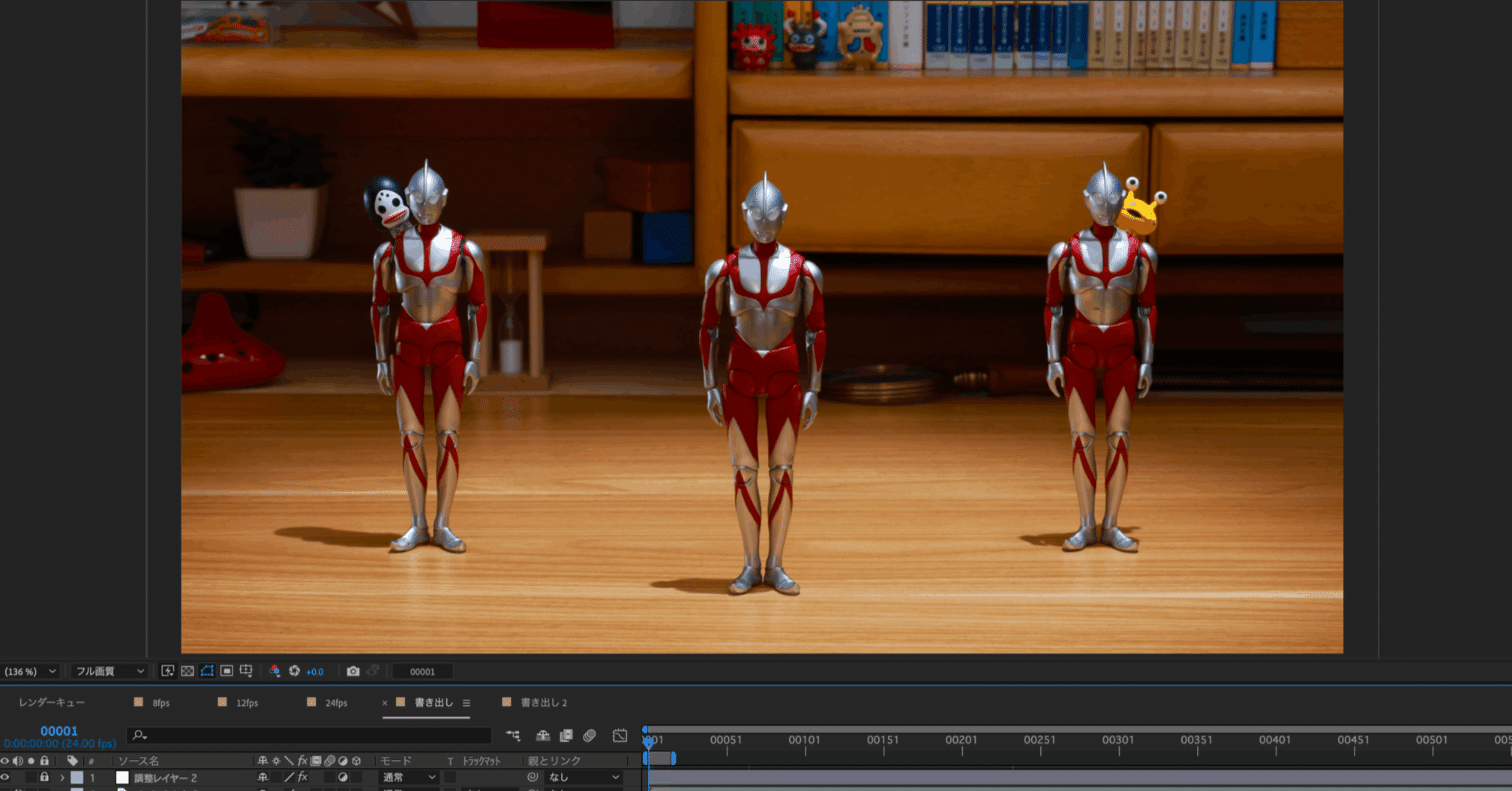
Task: Unlock the 調整レイヤー 2 layer
Action: (44, 777)
